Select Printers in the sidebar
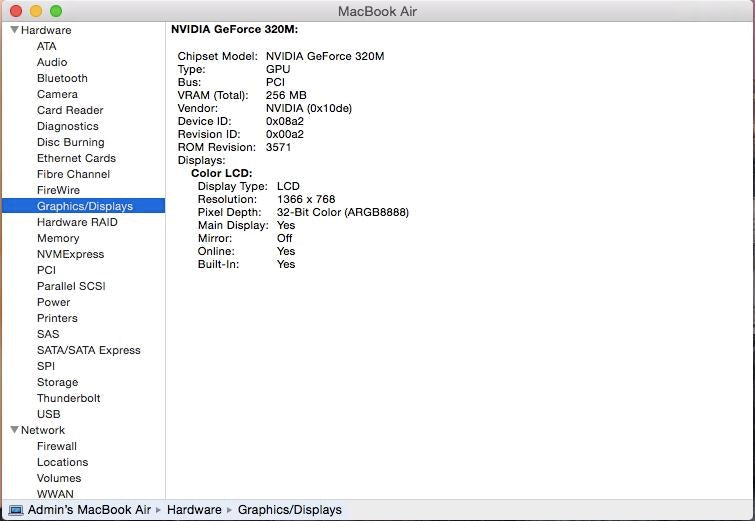The height and width of the screenshot is (521, 755). [x=57, y=318]
